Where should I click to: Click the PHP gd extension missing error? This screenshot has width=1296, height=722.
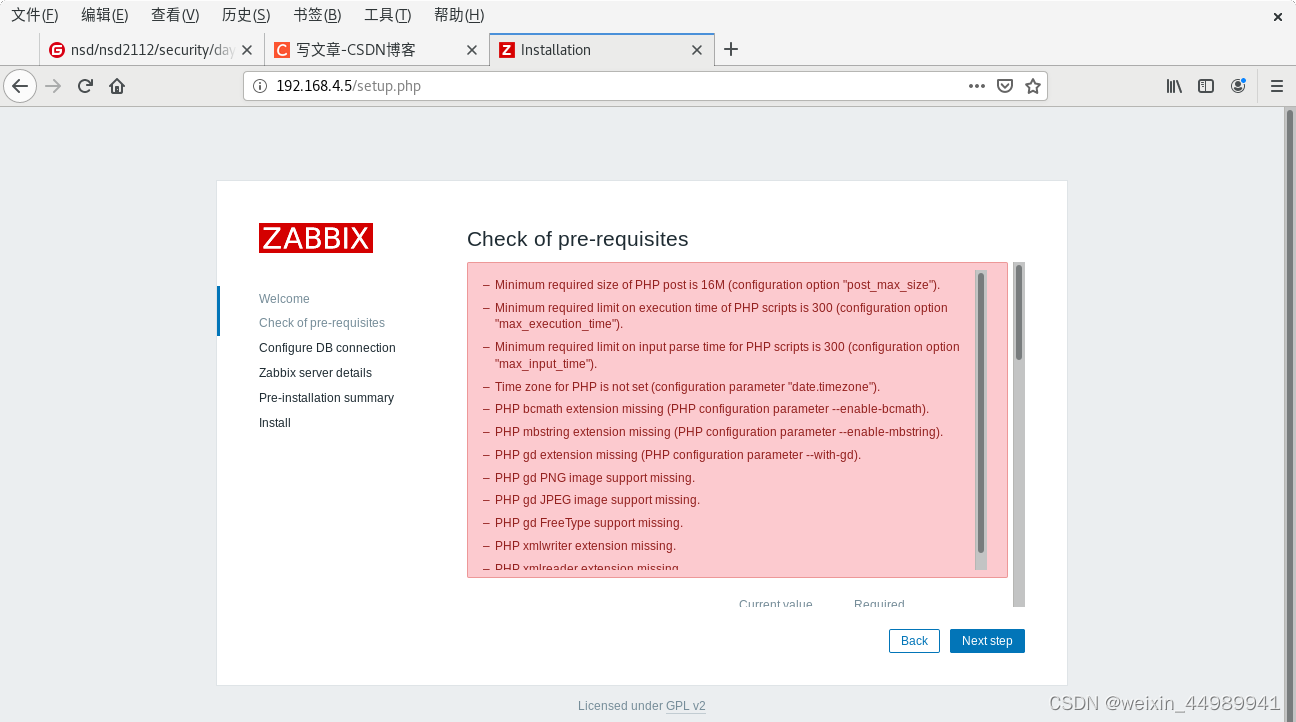[x=678, y=455]
